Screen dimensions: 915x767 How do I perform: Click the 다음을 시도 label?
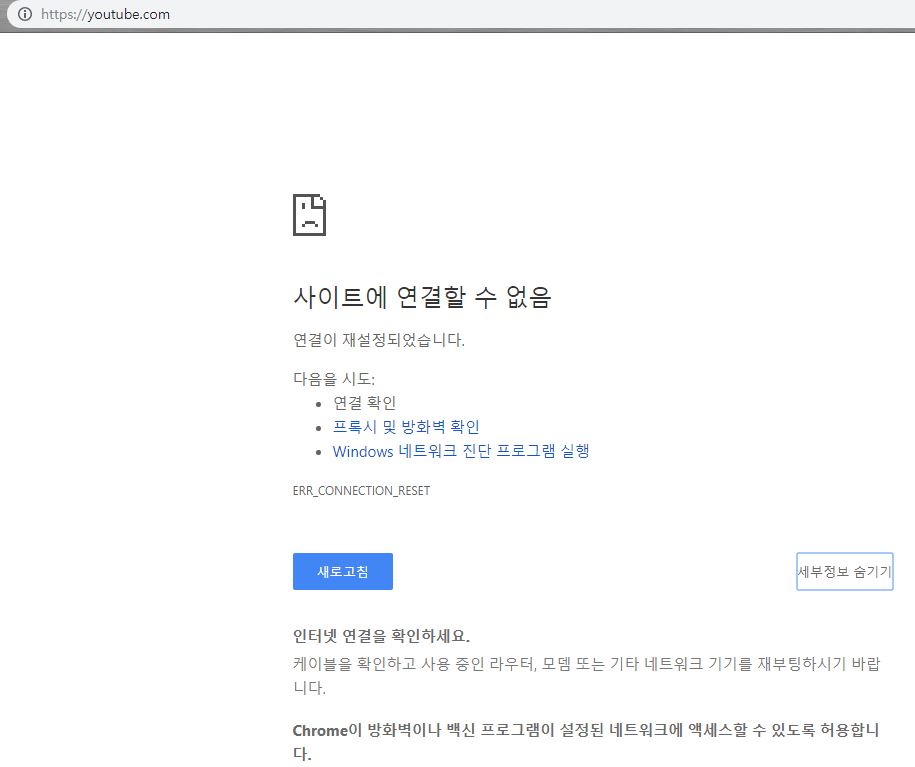click(x=334, y=379)
